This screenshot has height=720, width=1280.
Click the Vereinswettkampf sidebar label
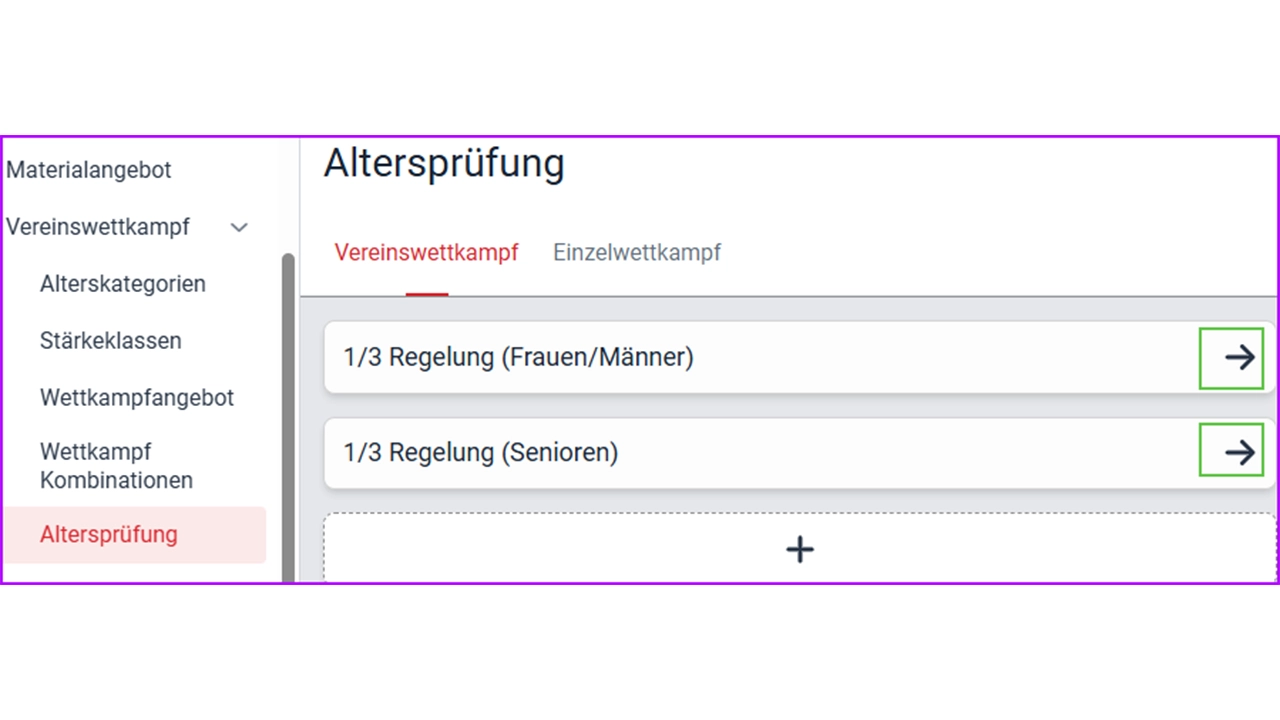pos(98,227)
